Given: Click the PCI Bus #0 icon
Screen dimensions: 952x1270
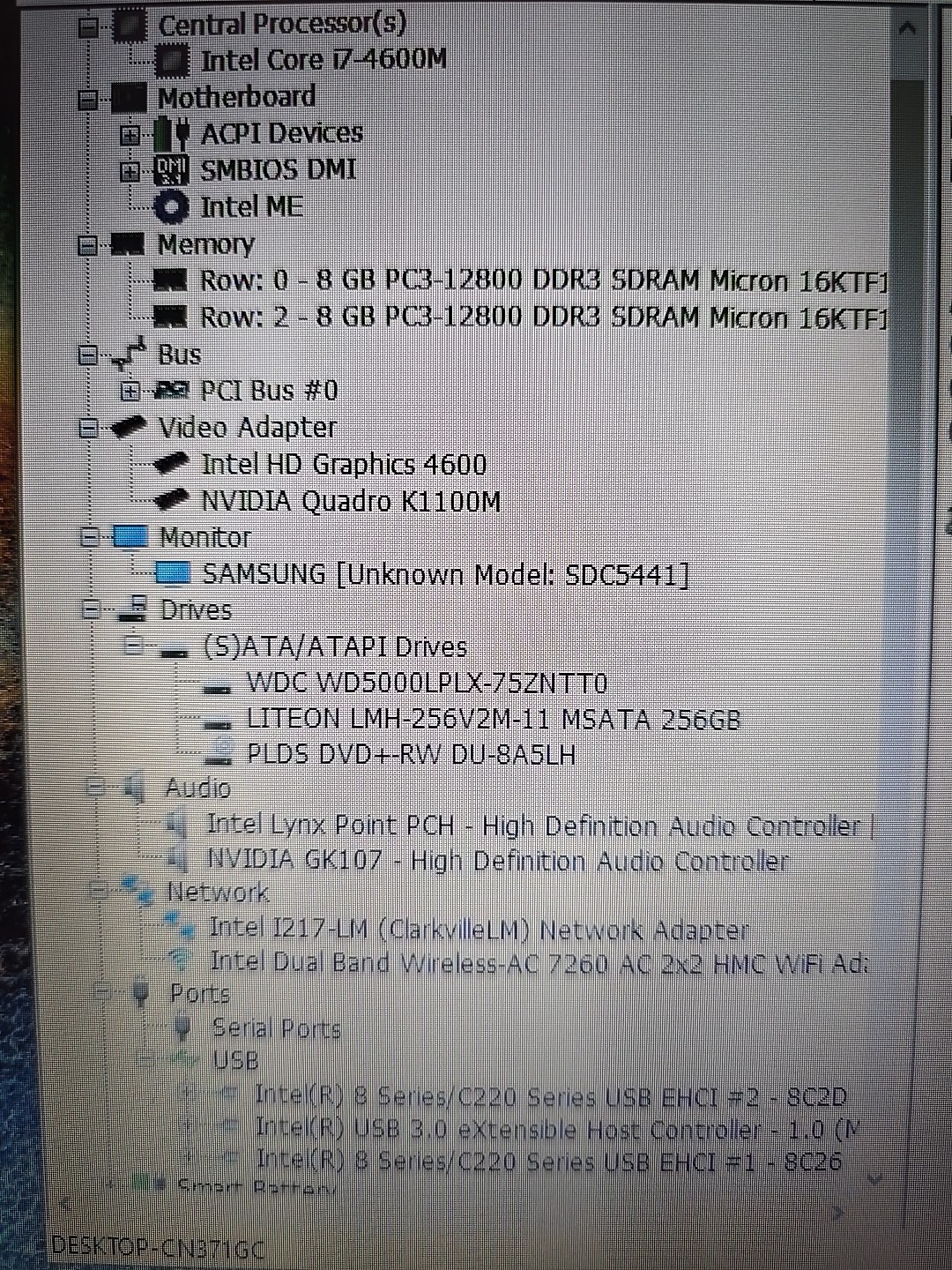Looking at the screenshot, I should [171, 391].
